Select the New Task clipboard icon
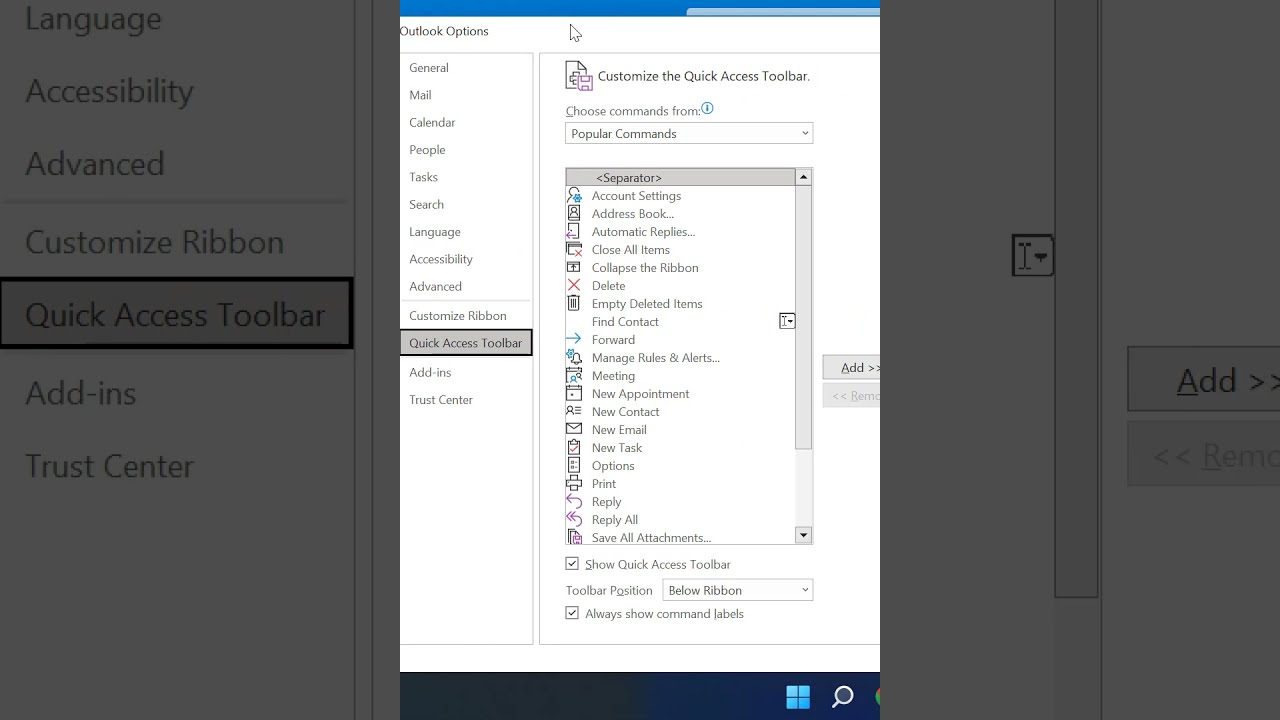 (574, 448)
